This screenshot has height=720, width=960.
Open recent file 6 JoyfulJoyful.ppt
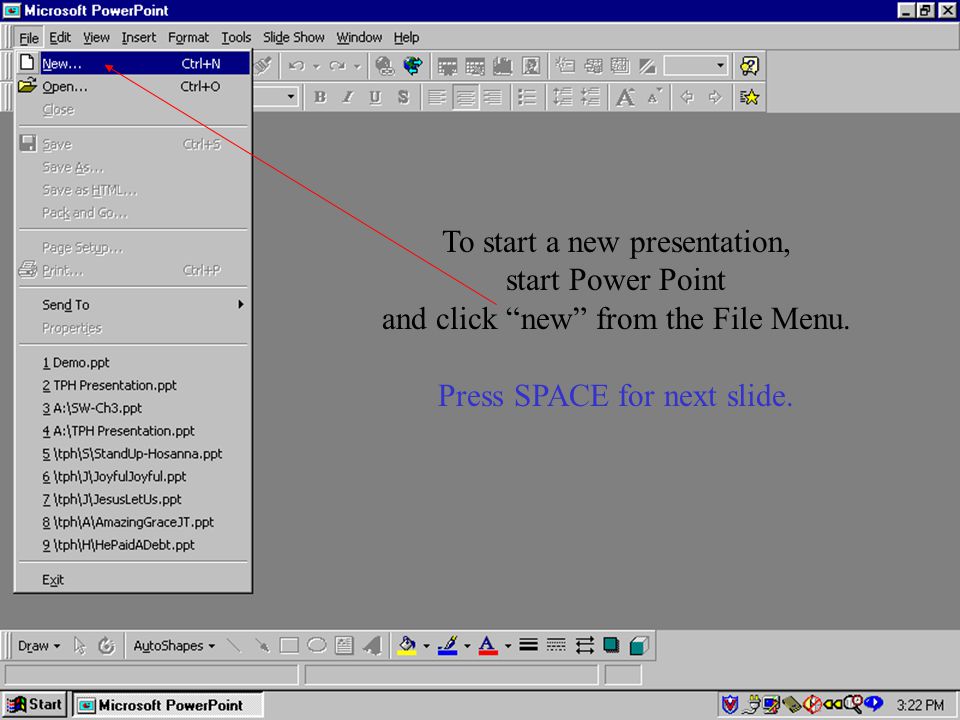133,476
